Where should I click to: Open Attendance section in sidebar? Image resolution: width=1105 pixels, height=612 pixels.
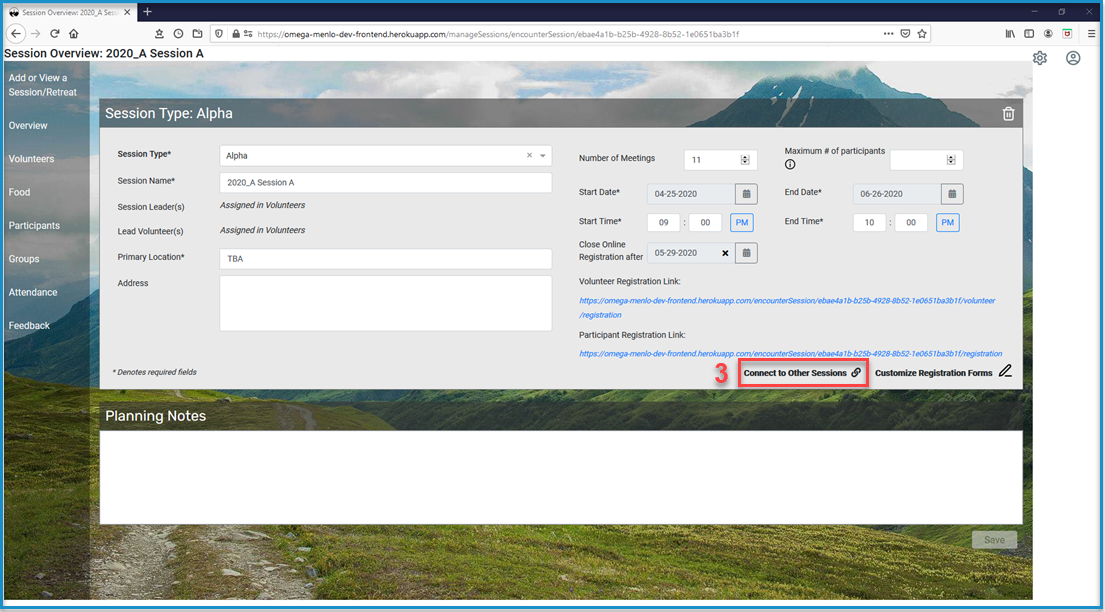[32, 292]
